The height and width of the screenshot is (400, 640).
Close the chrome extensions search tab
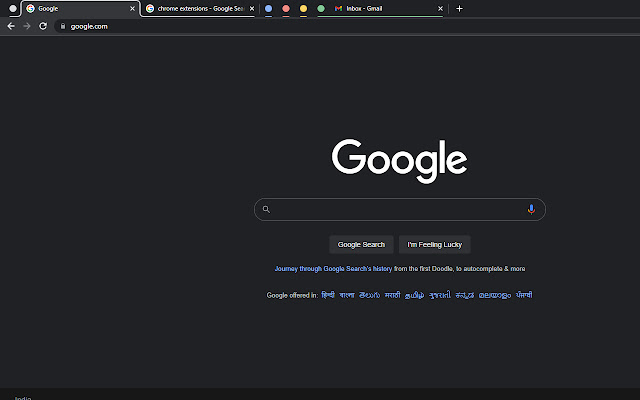click(x=252, y=9)
